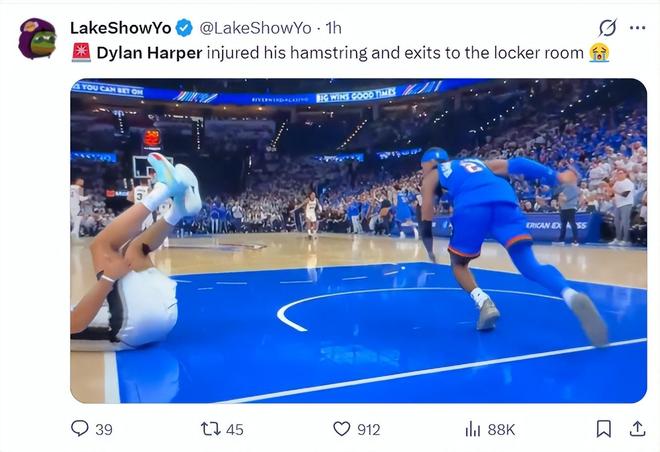
Task: Click the red siren emoji
Action: (81, 53)
